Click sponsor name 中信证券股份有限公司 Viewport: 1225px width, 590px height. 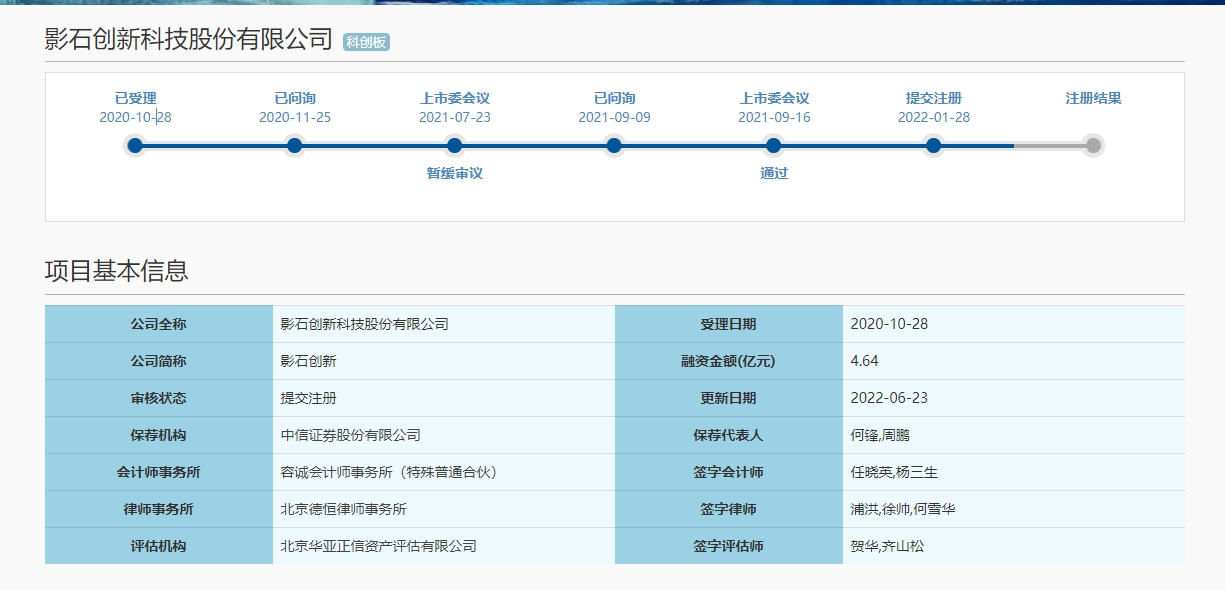click(350, 435)
